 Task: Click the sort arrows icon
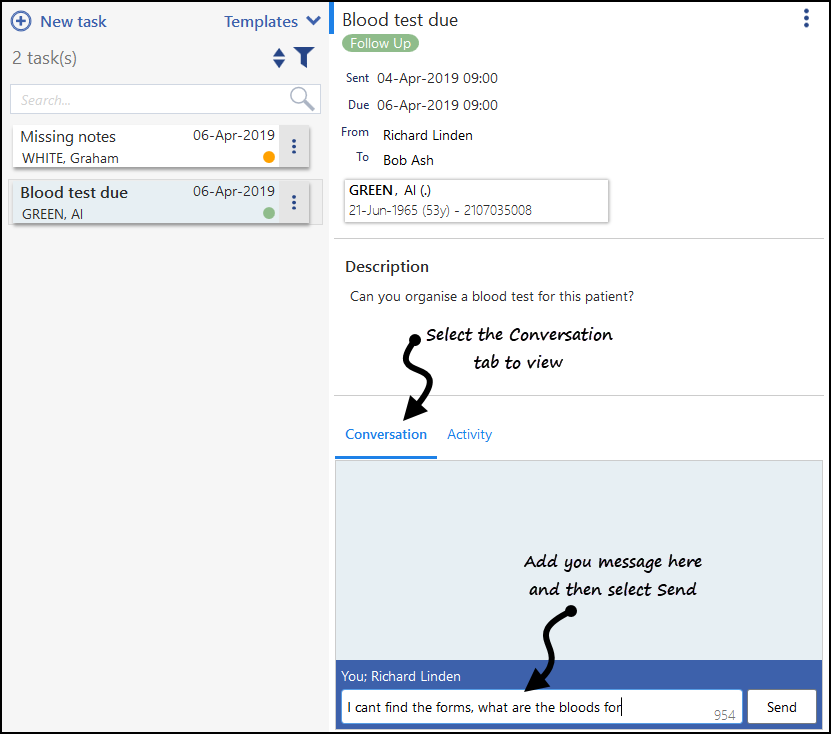(279, 58)
